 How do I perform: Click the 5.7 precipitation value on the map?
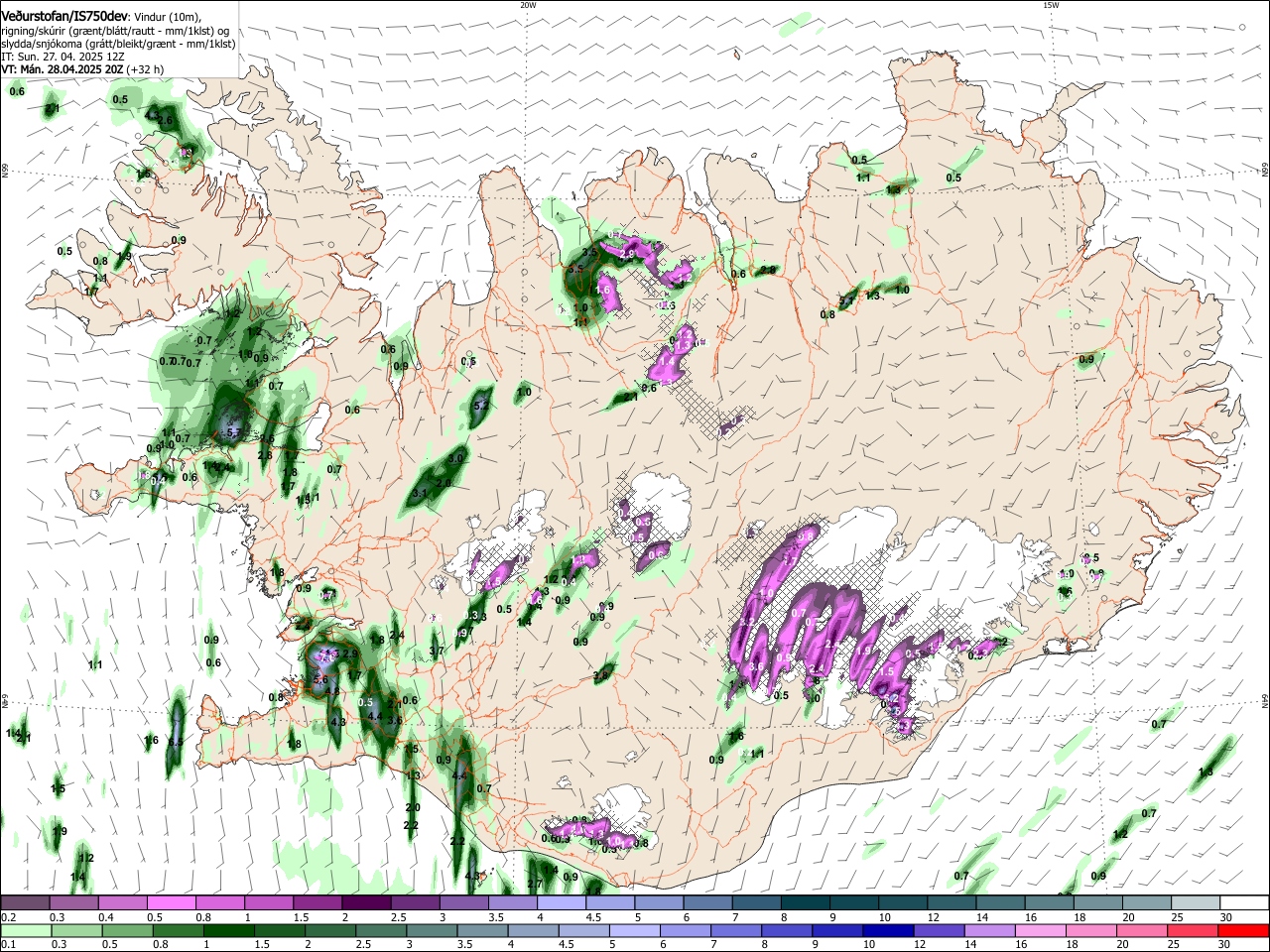(234, 432)
